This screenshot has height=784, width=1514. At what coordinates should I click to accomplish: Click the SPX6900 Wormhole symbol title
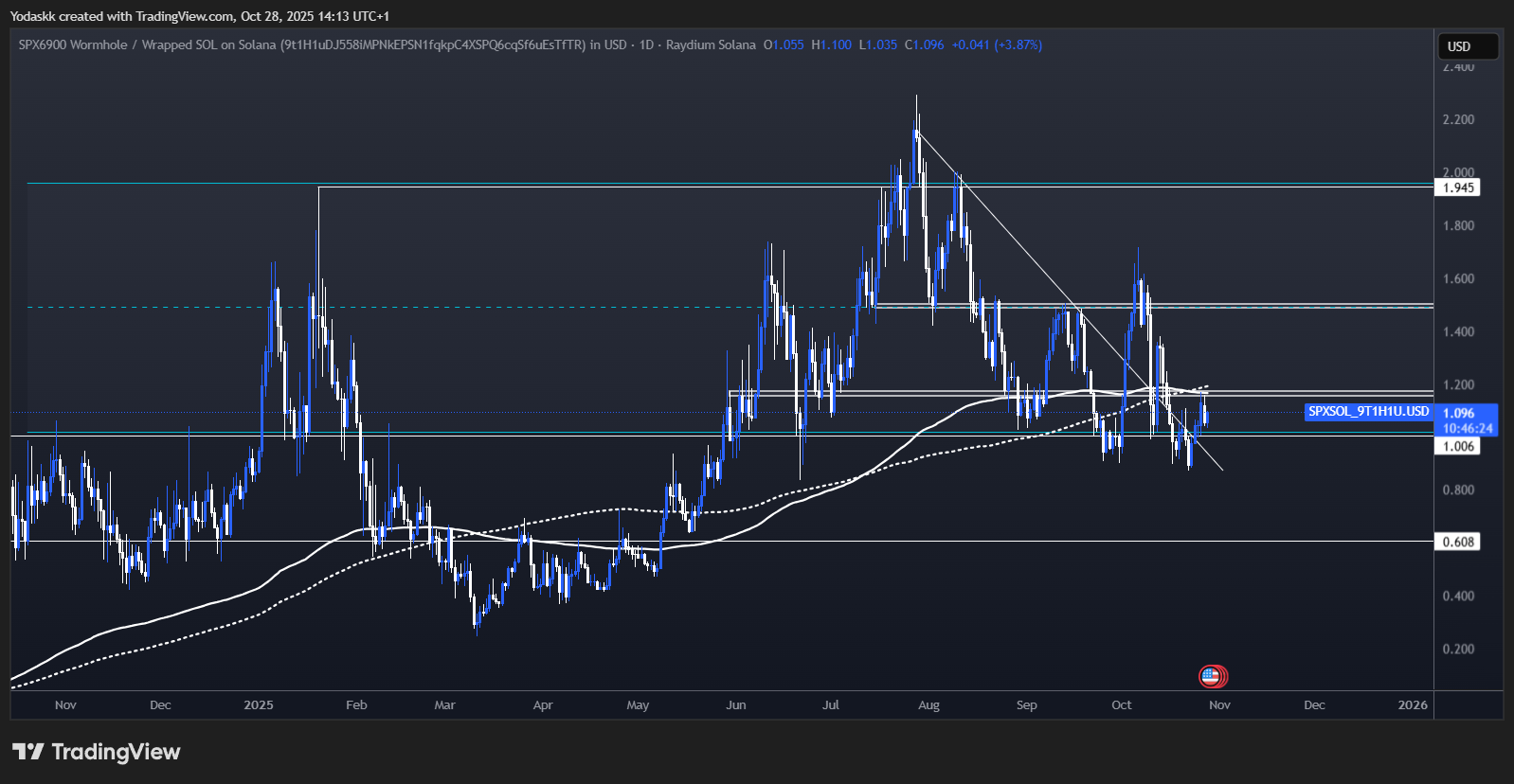click(x=72, y=45)
